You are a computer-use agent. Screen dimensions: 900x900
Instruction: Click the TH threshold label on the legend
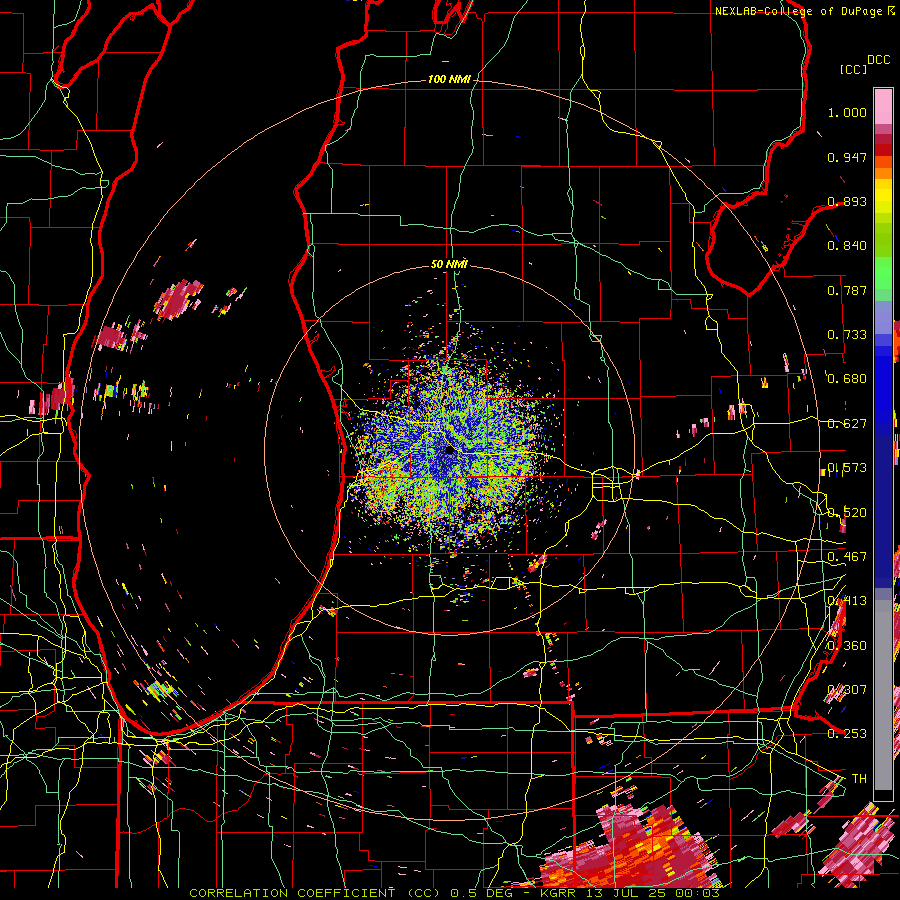tap(859, 779)
